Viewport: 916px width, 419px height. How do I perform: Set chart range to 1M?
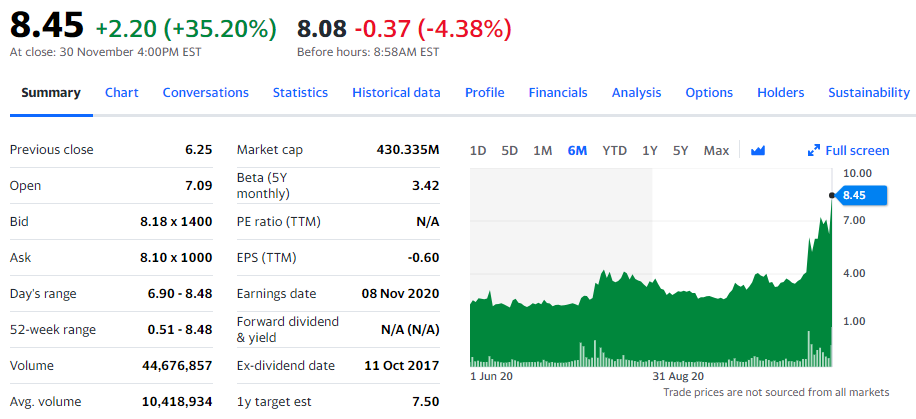(543, 151)
